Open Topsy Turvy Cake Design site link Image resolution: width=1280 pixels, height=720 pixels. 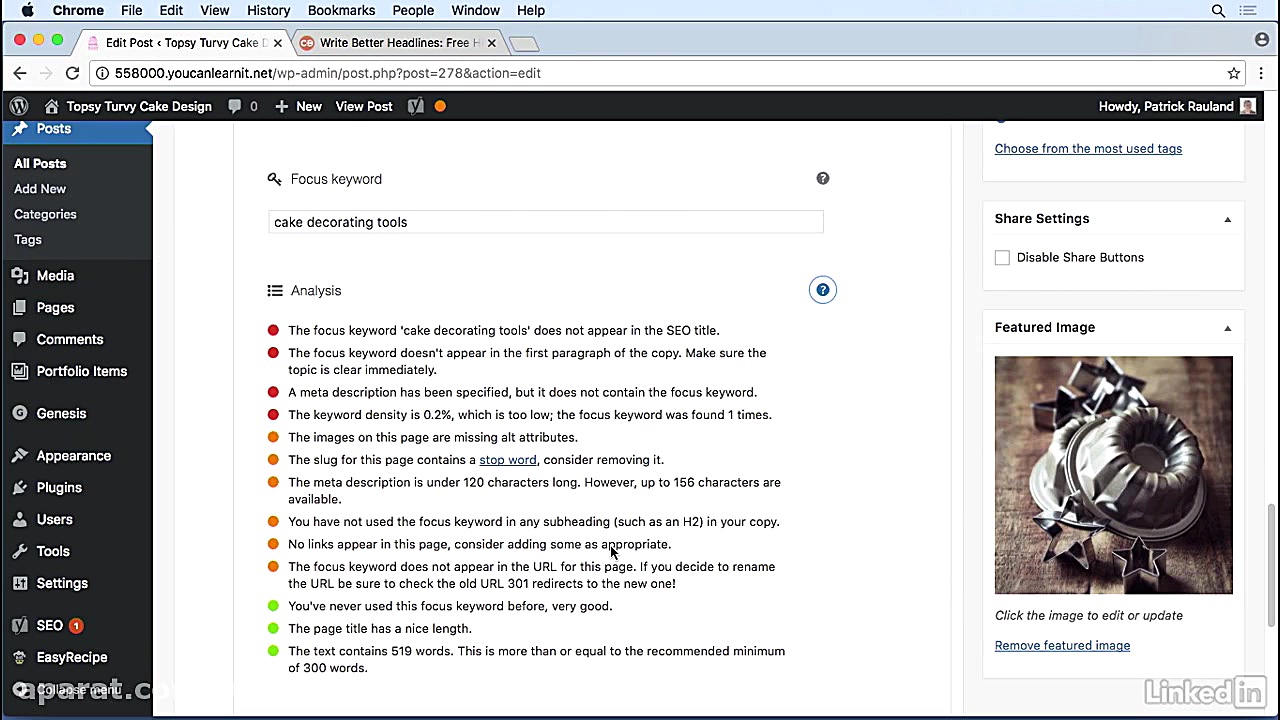[x=129, y=106]
